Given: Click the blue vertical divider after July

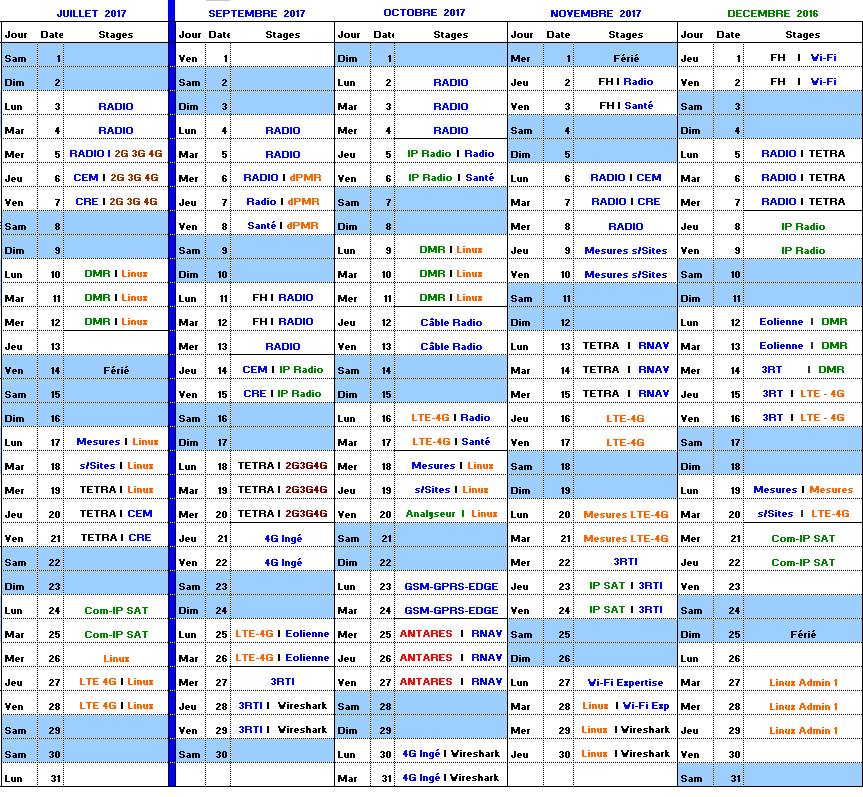Looking at the screenshot, I should (171, 400).
